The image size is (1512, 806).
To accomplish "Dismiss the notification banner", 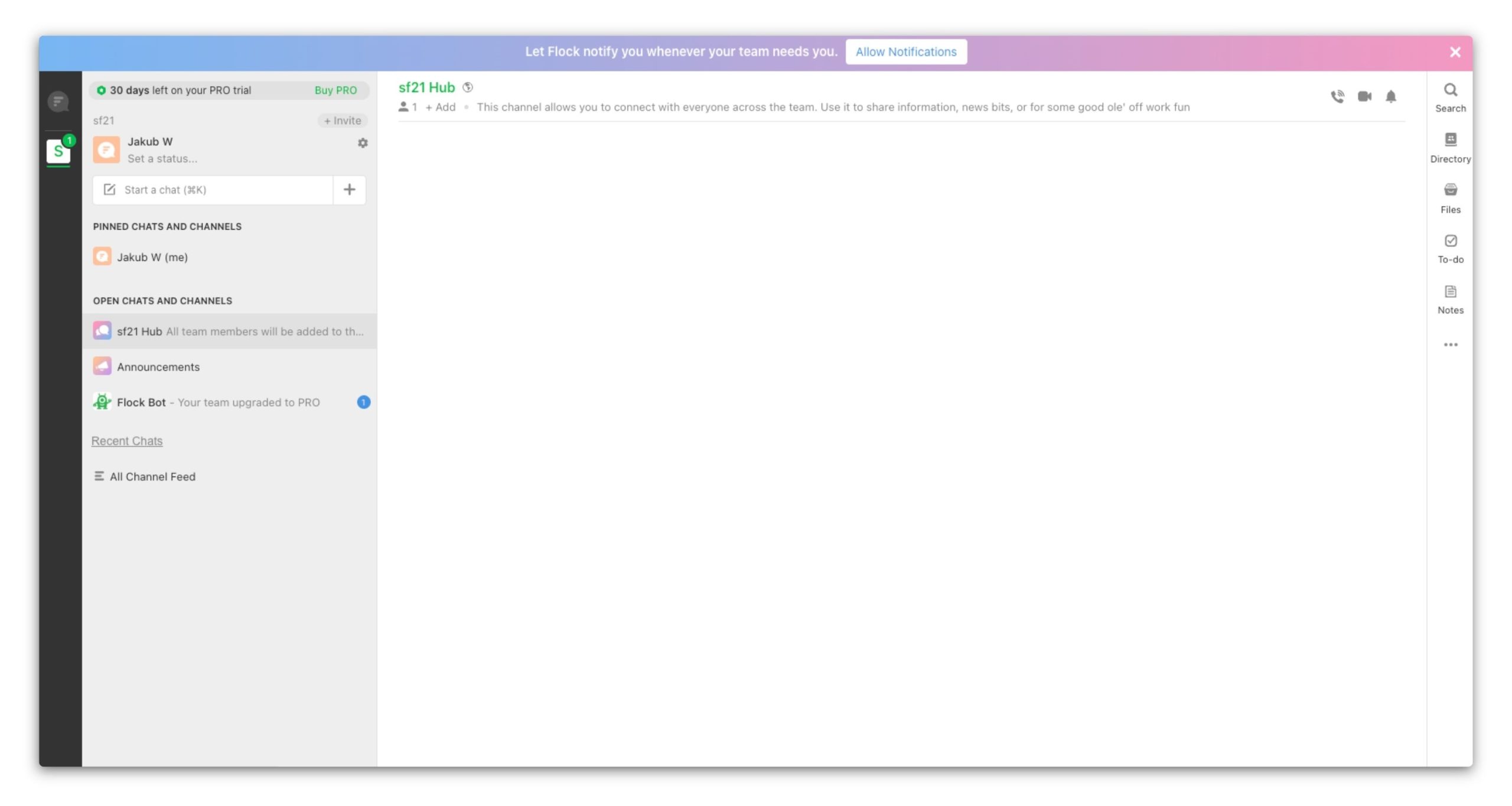I will (1455, 52).
